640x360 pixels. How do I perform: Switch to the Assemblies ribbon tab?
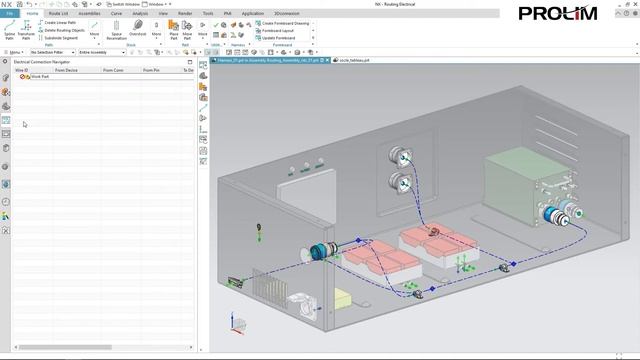coord(89,13)
